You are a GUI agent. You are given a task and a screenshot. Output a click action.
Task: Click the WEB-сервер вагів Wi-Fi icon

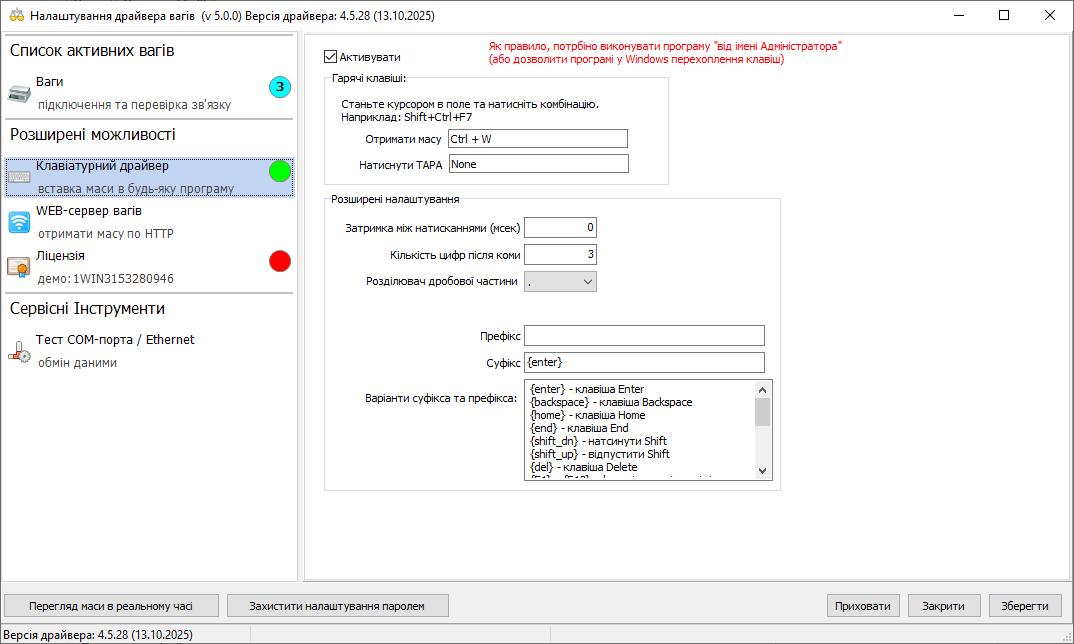(x=20, y=222)
